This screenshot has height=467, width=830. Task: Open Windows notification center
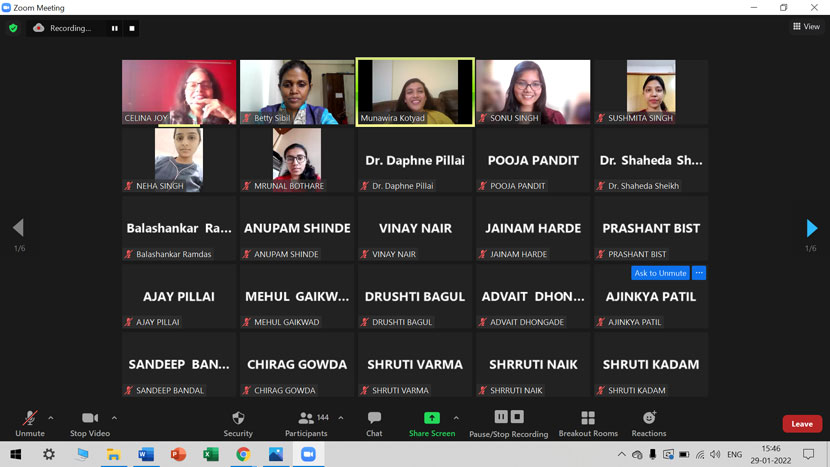click(808, 454)
